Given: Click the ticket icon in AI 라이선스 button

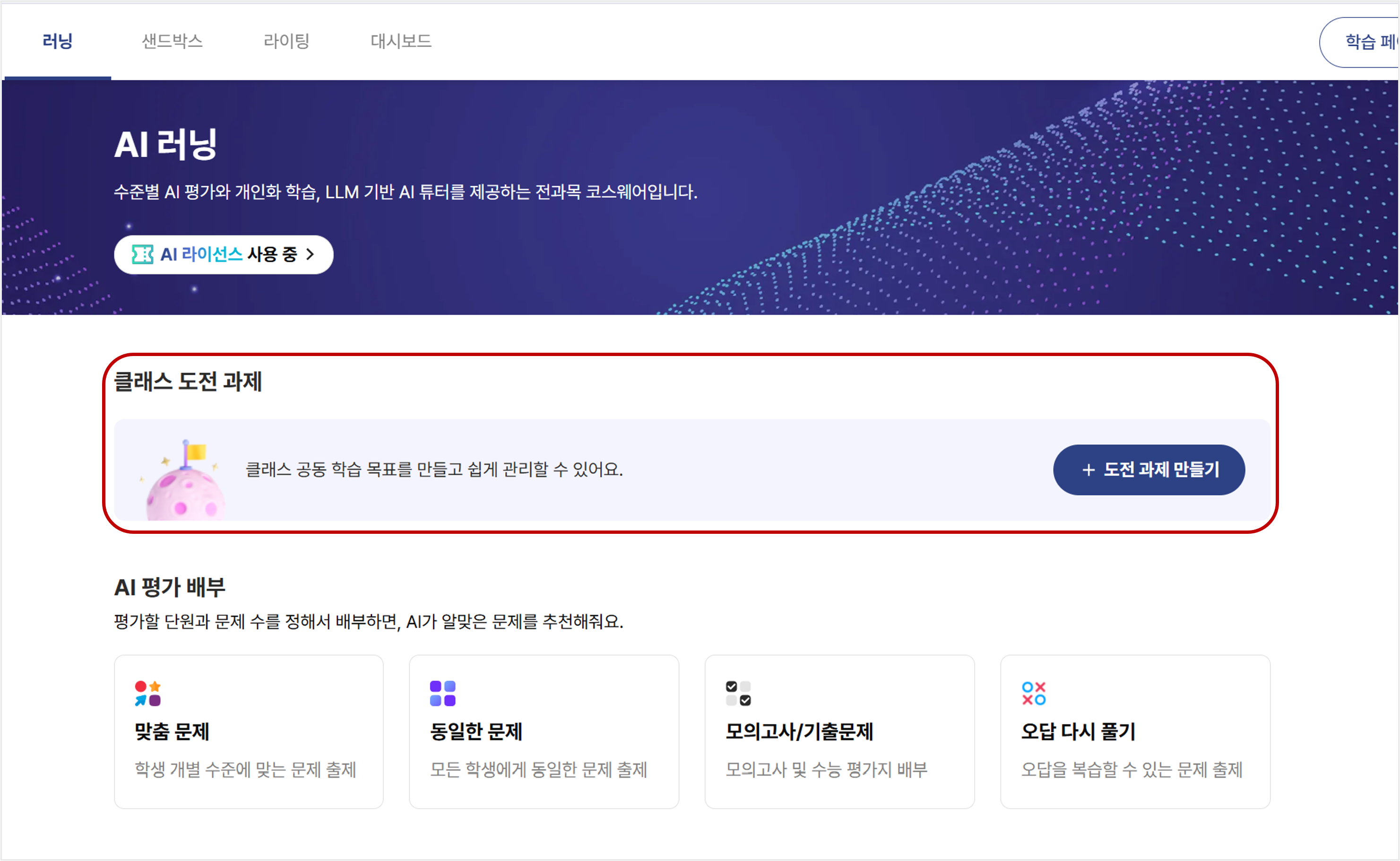Looking at the screenshot, I should pyautogui.click(x=142, y=254).
